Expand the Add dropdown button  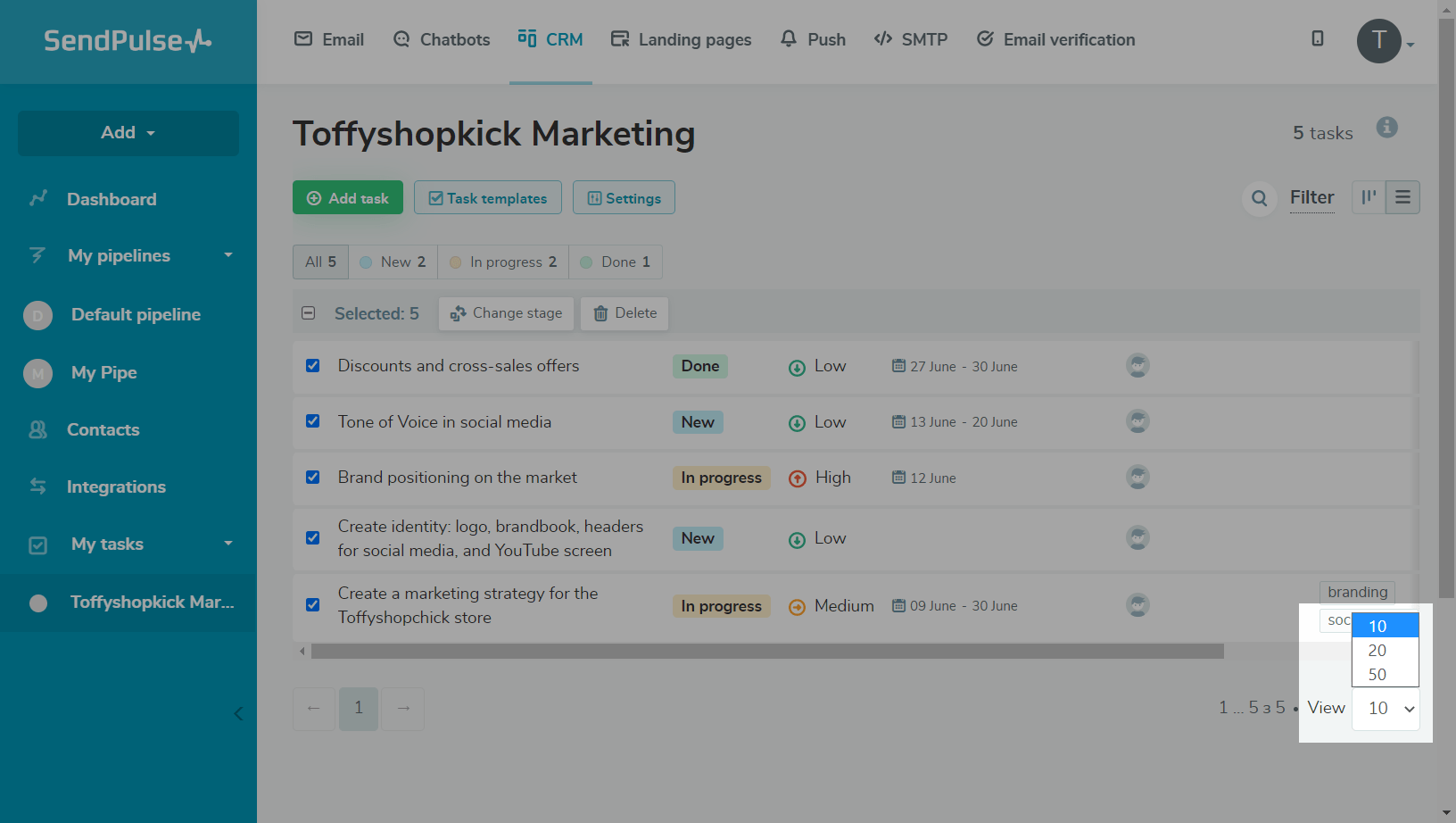point(128,133)
